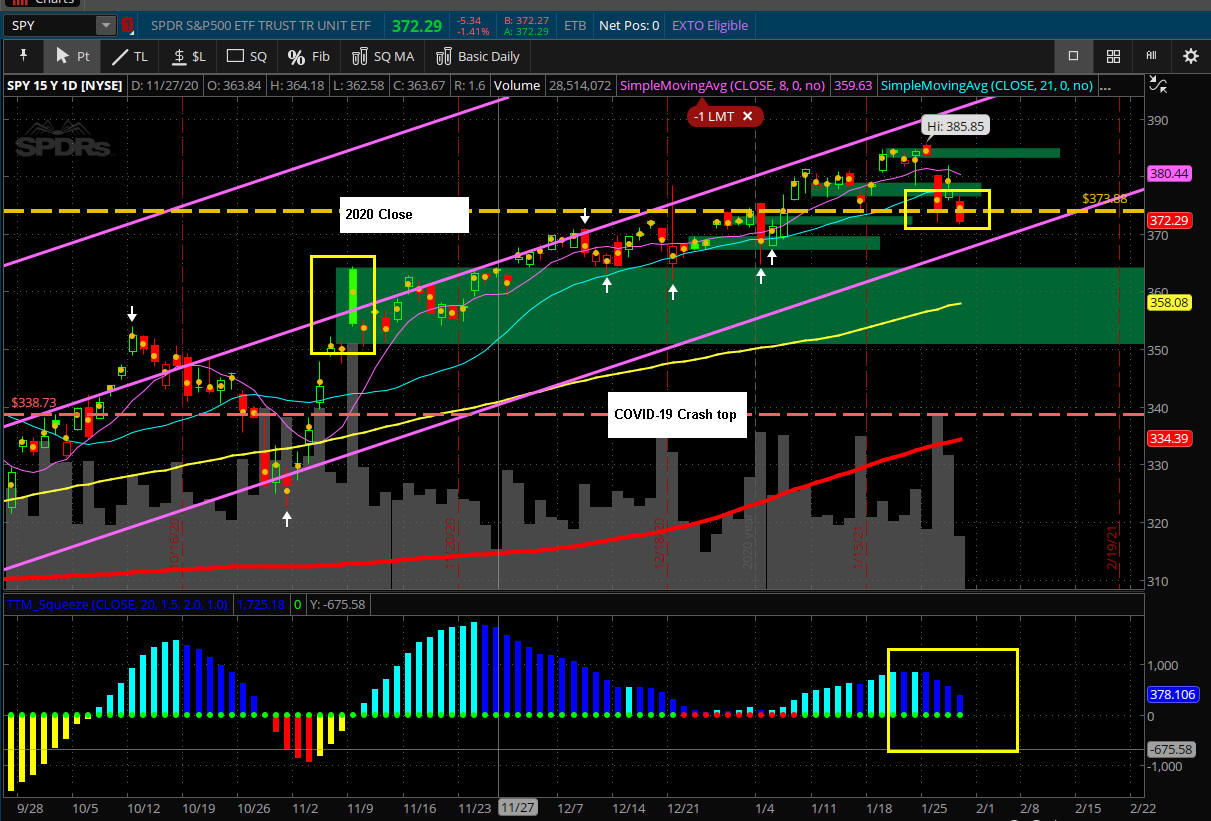
Task: Select the Fib retracement tool
Action: pyautogui.click(x=308, y=56)
